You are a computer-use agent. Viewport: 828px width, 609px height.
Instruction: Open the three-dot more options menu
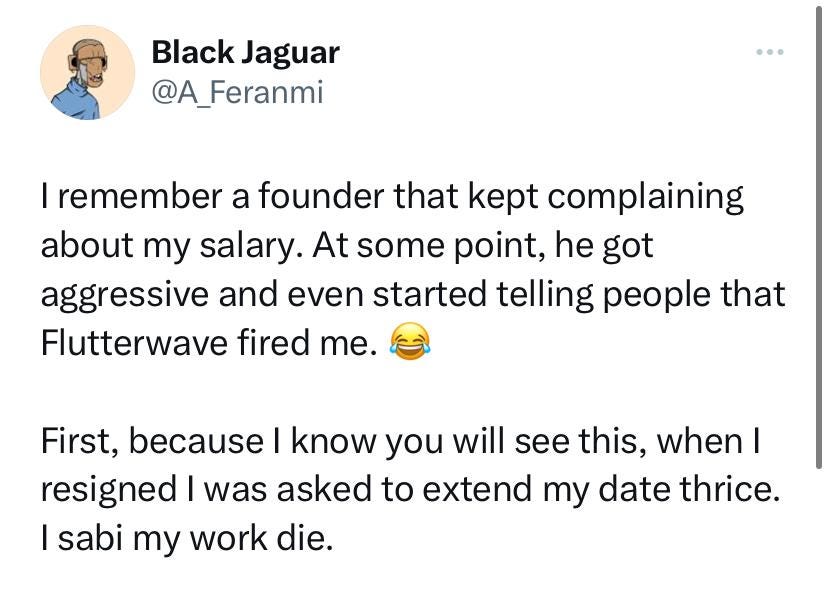pos(769,52)
